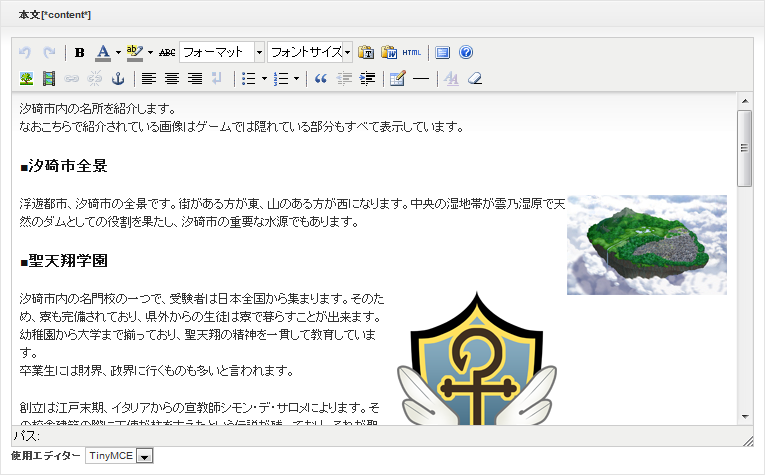765x475 pixels.
Task: Click the floating island image thumbnail
Action: click(646, 244)
